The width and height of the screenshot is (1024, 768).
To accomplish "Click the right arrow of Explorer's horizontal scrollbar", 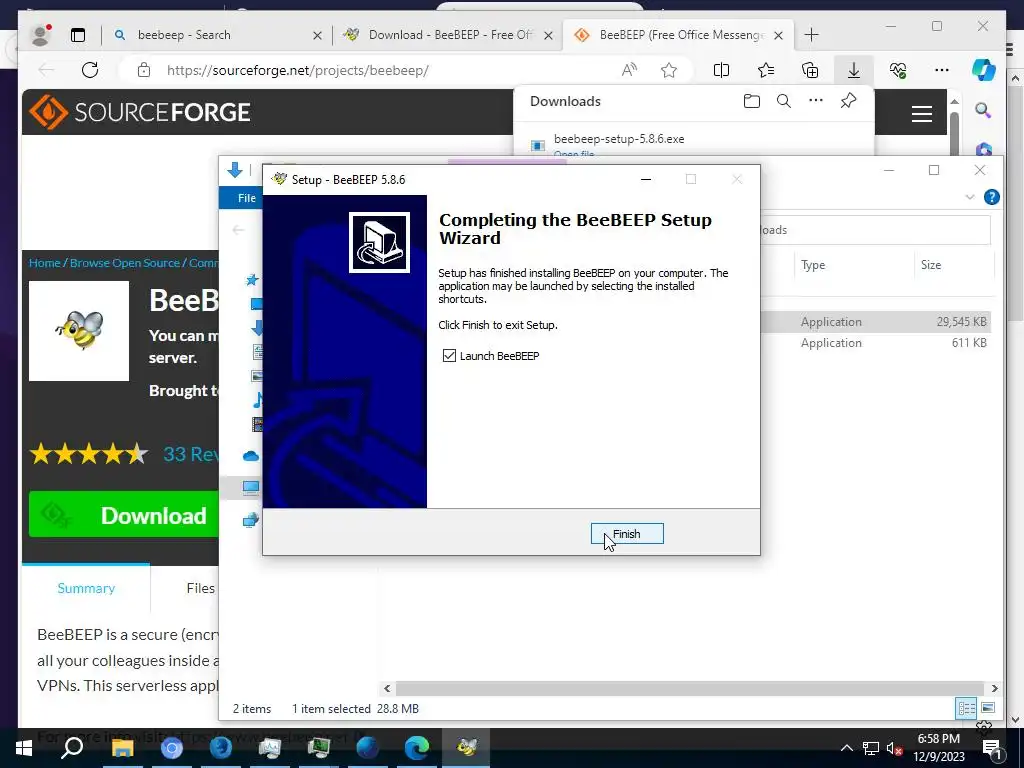I will point(994,688).
